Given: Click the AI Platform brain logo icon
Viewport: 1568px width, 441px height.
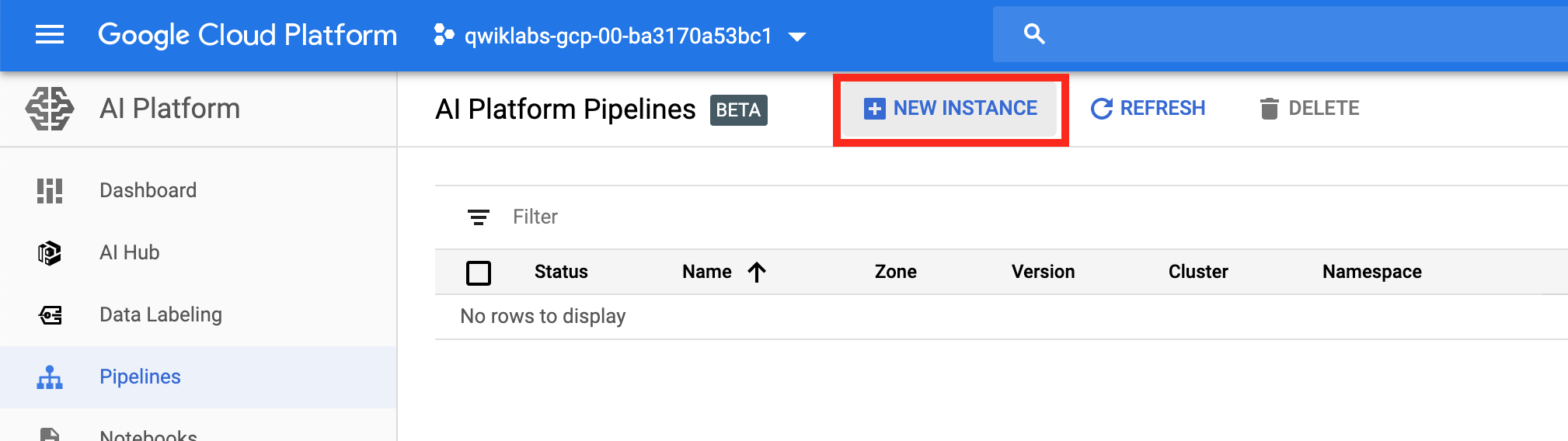Looking at the screenshot, I should click(x=50, y=108).
